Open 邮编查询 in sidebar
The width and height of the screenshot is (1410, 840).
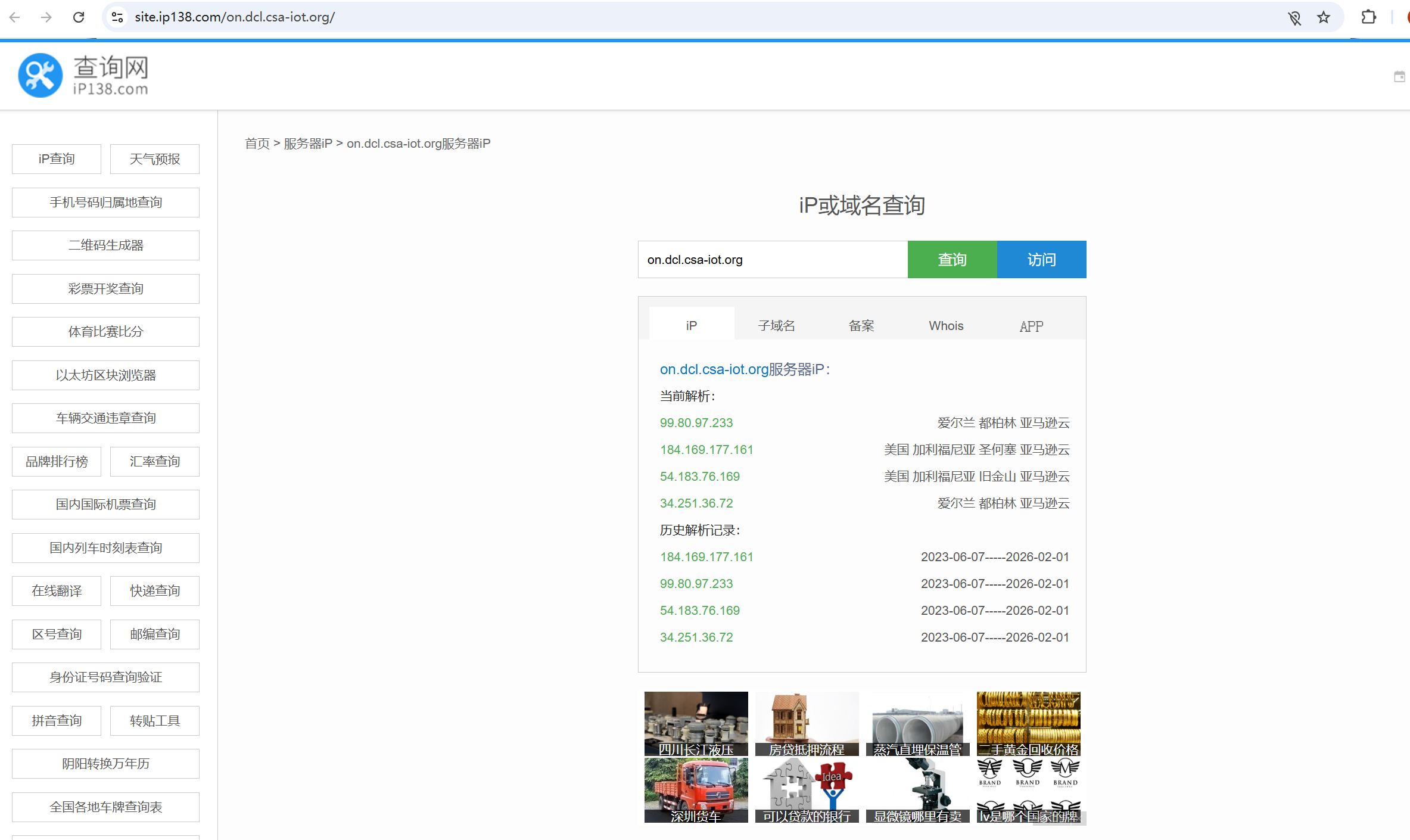(x=155, y=634)
